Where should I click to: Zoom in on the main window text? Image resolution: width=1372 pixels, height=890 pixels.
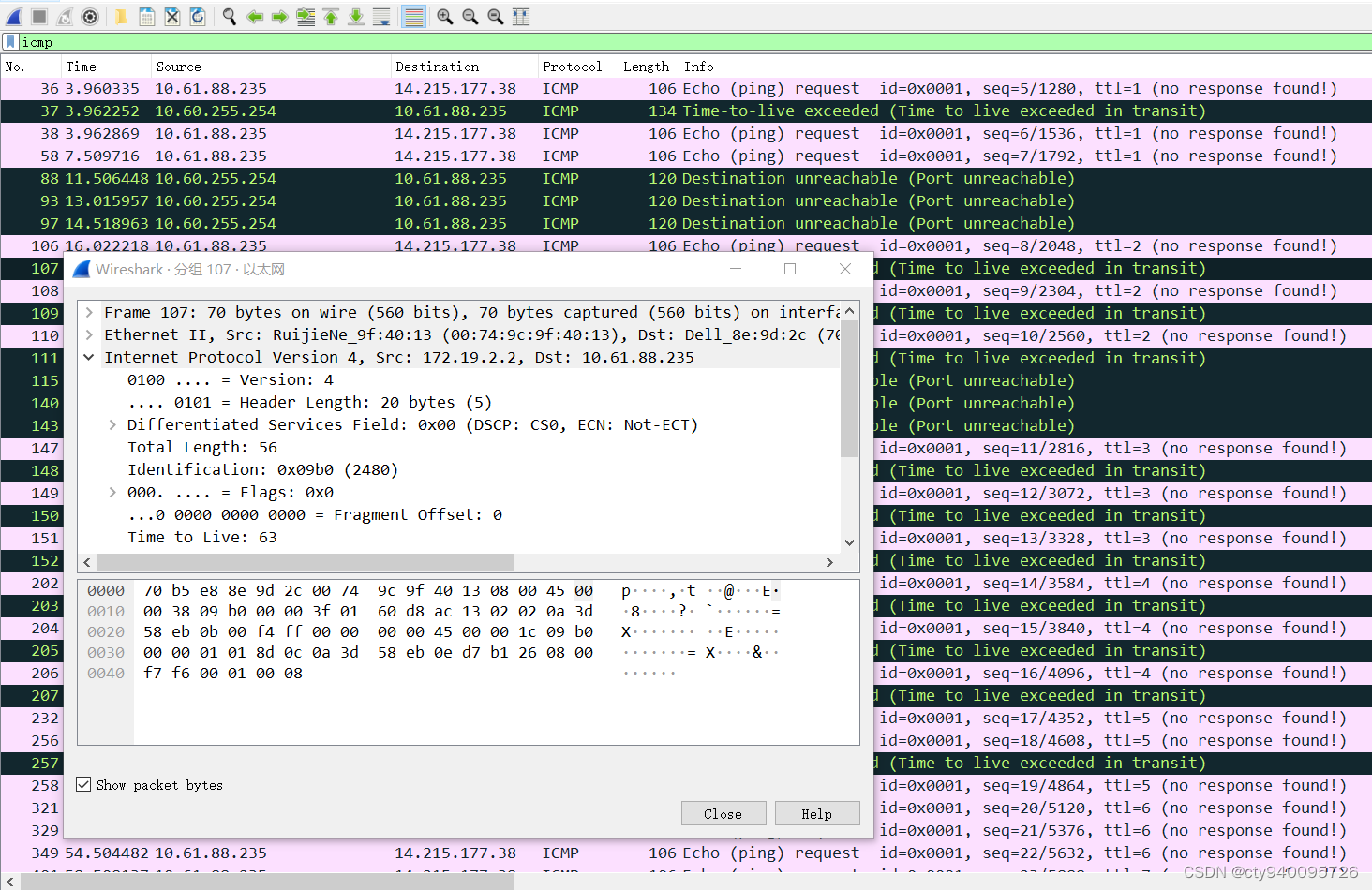point(444,16)
